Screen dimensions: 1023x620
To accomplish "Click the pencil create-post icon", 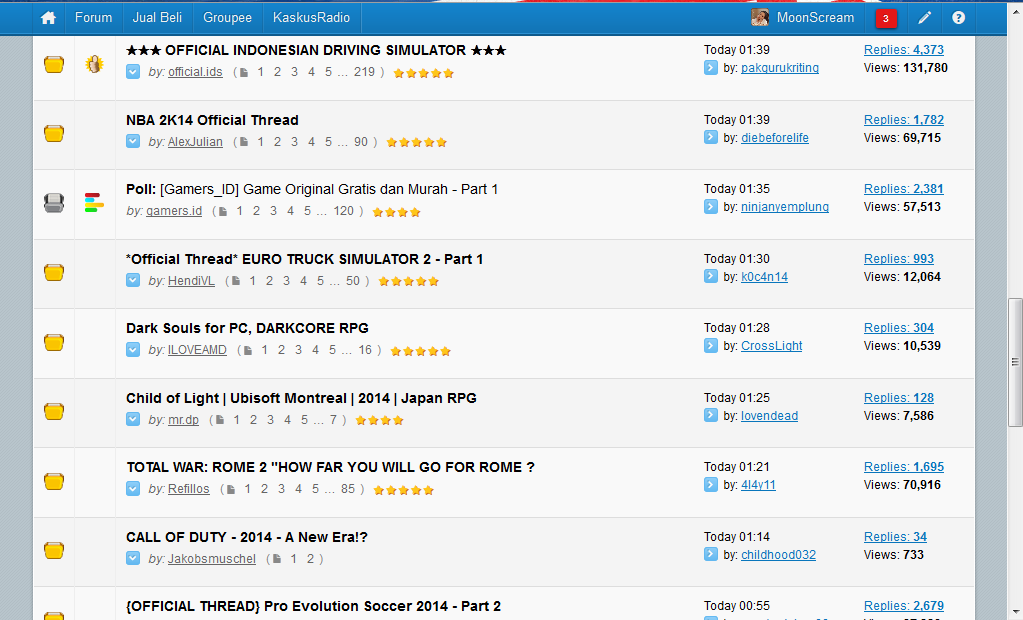I will click(x=924, y=18).
